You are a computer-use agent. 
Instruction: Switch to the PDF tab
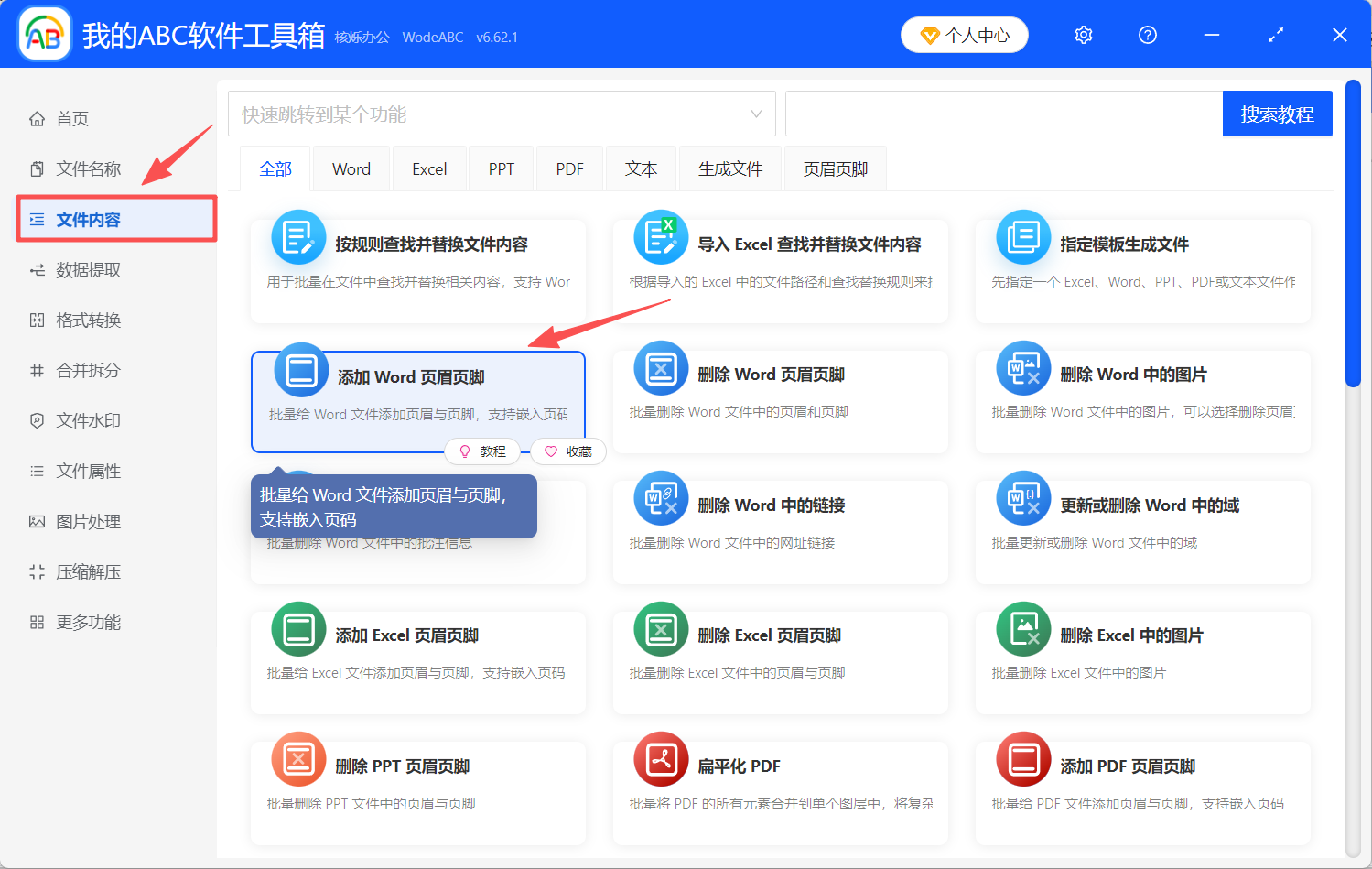(569, 168)
